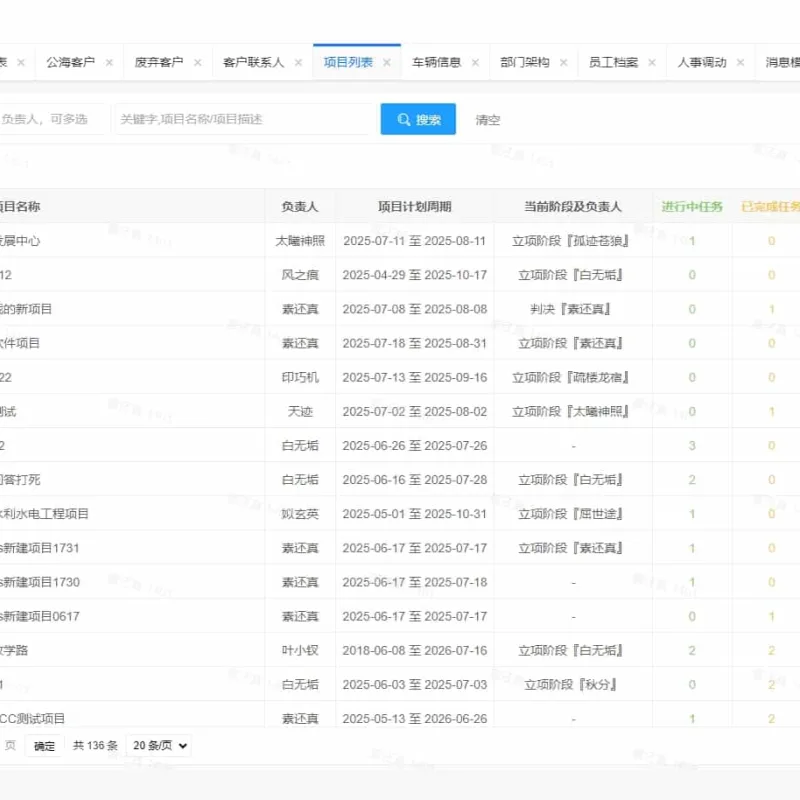Viewport: 800px width, 800px height.
Task: Click the total count text 共 136 条
Action: click(95, 745)
